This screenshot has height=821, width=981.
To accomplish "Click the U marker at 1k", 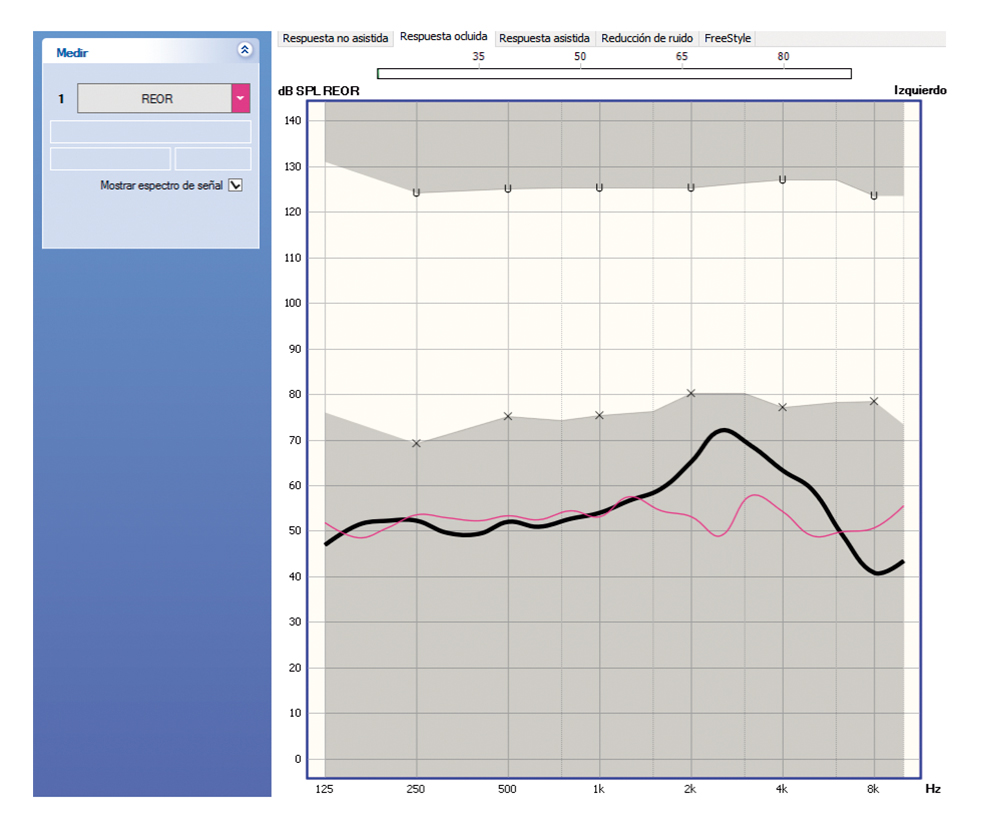I will (x=599, y=188).
